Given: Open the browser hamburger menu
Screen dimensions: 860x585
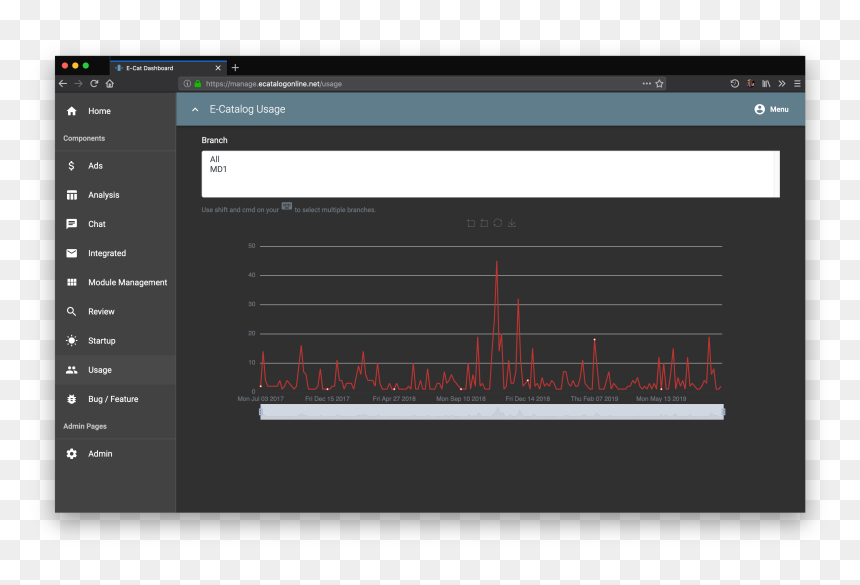Looking at the screenshot, I should pos(797,83).
